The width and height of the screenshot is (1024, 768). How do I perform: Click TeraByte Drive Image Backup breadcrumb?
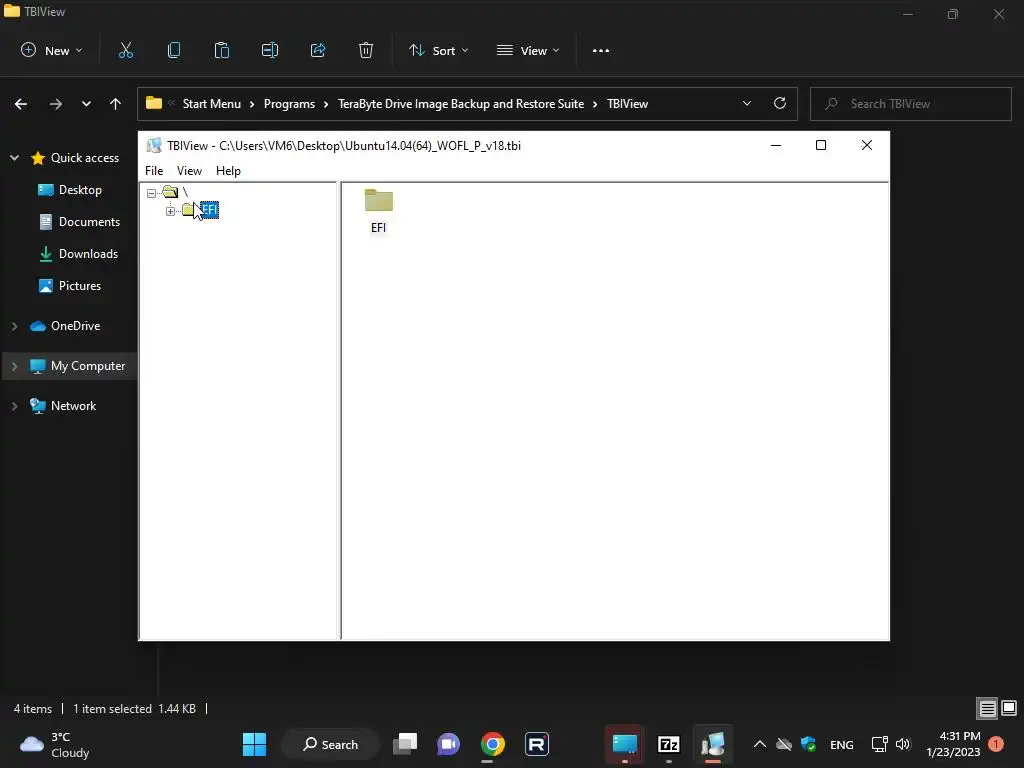461,104
